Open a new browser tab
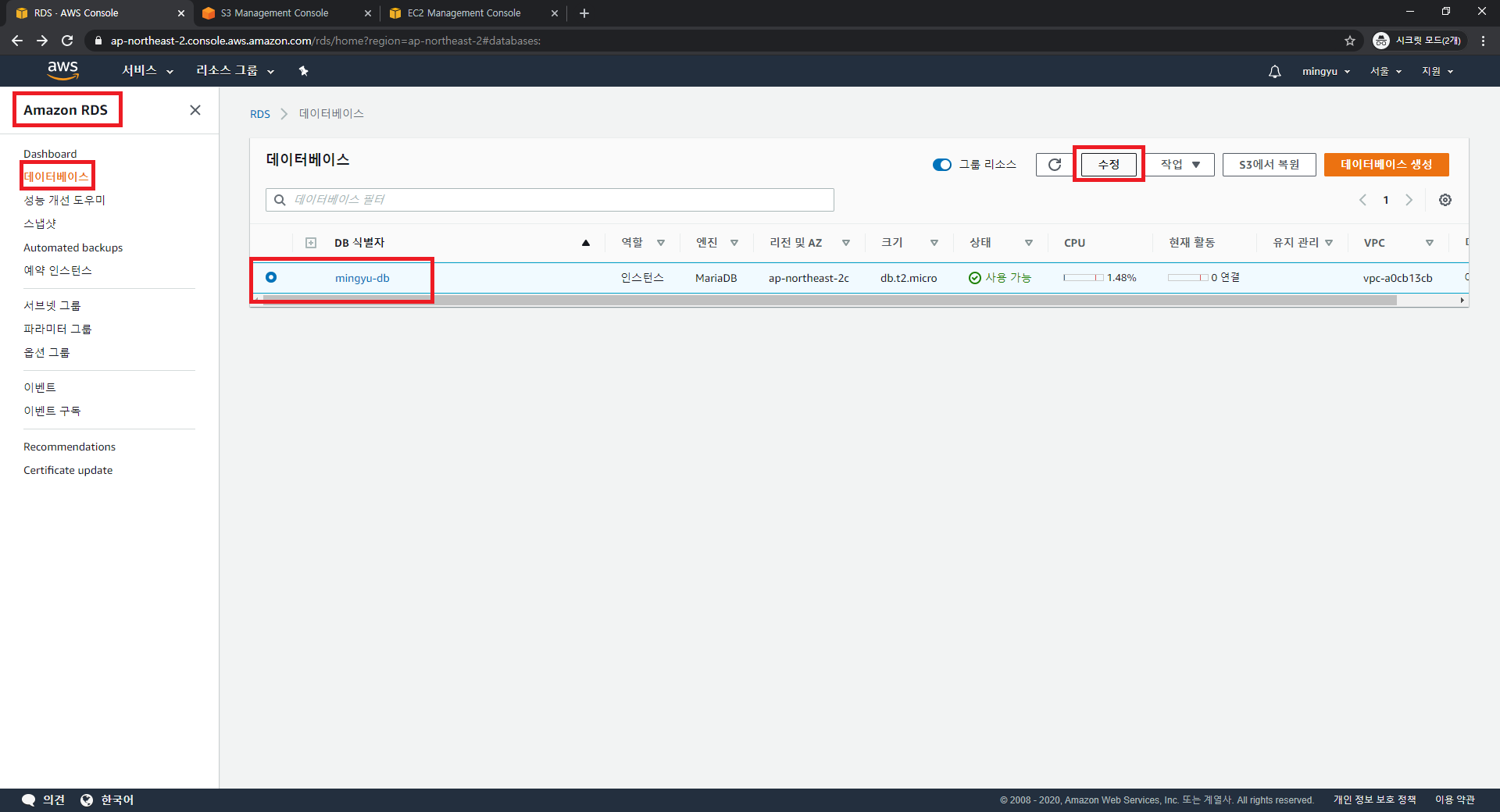 click(x=584, y=13)
